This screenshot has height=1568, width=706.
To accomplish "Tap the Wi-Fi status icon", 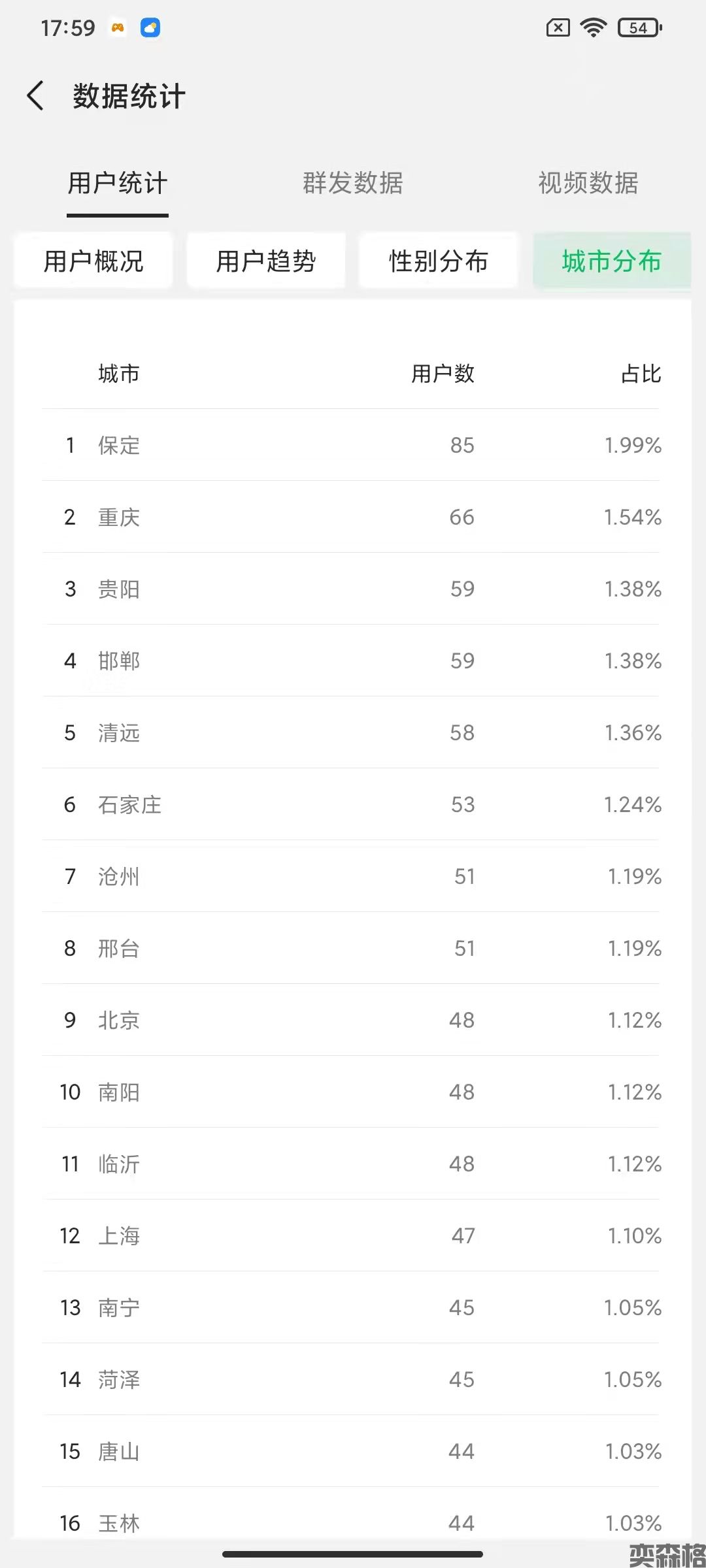I will click(x=594, y=27).
